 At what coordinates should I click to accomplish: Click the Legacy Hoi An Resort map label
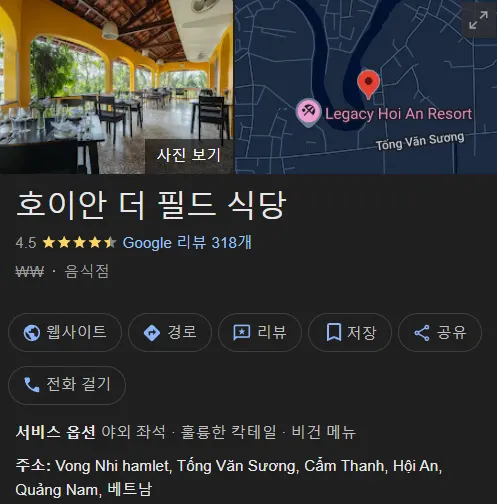coord(398,114)
